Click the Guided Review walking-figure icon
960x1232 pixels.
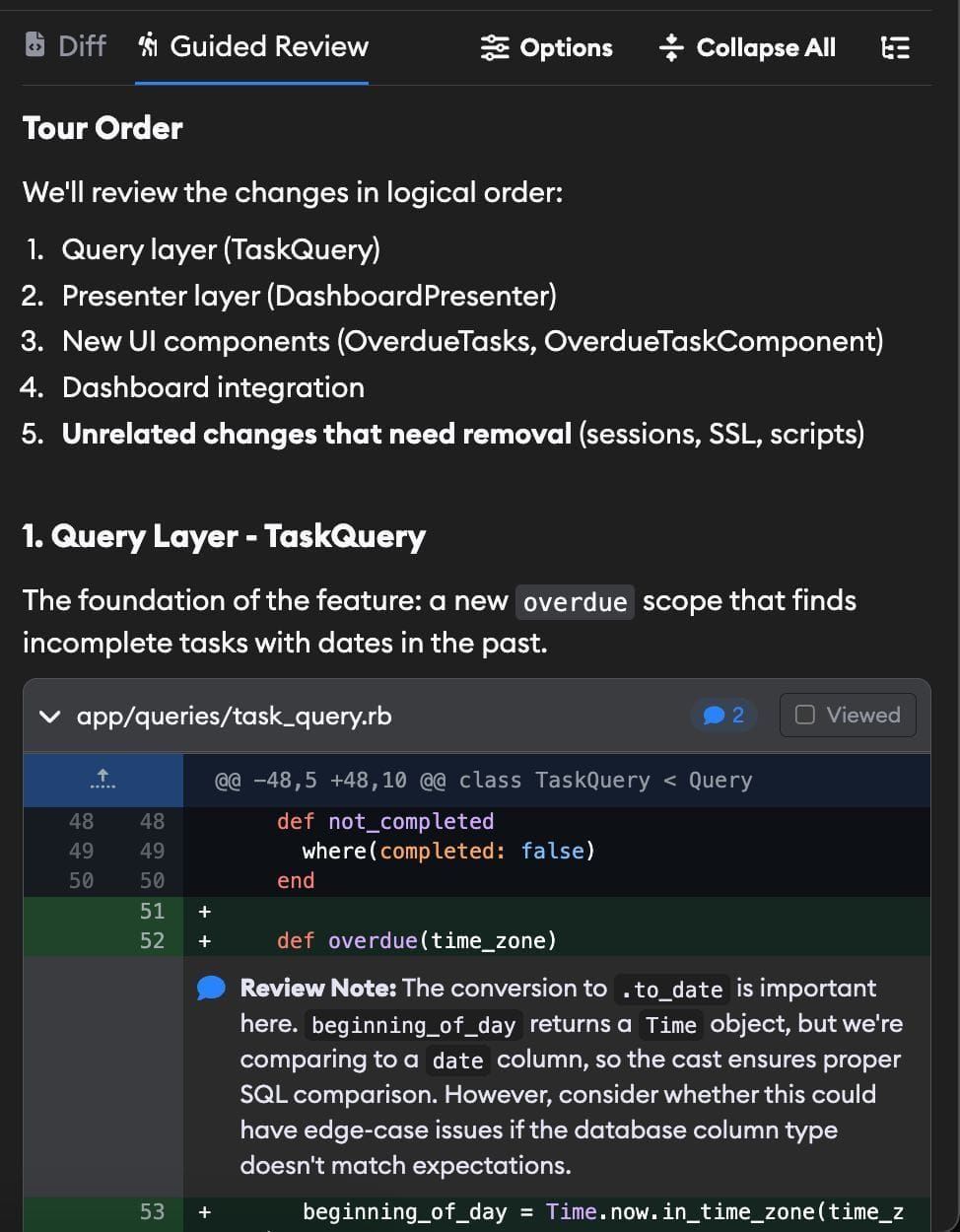point(148,44)
